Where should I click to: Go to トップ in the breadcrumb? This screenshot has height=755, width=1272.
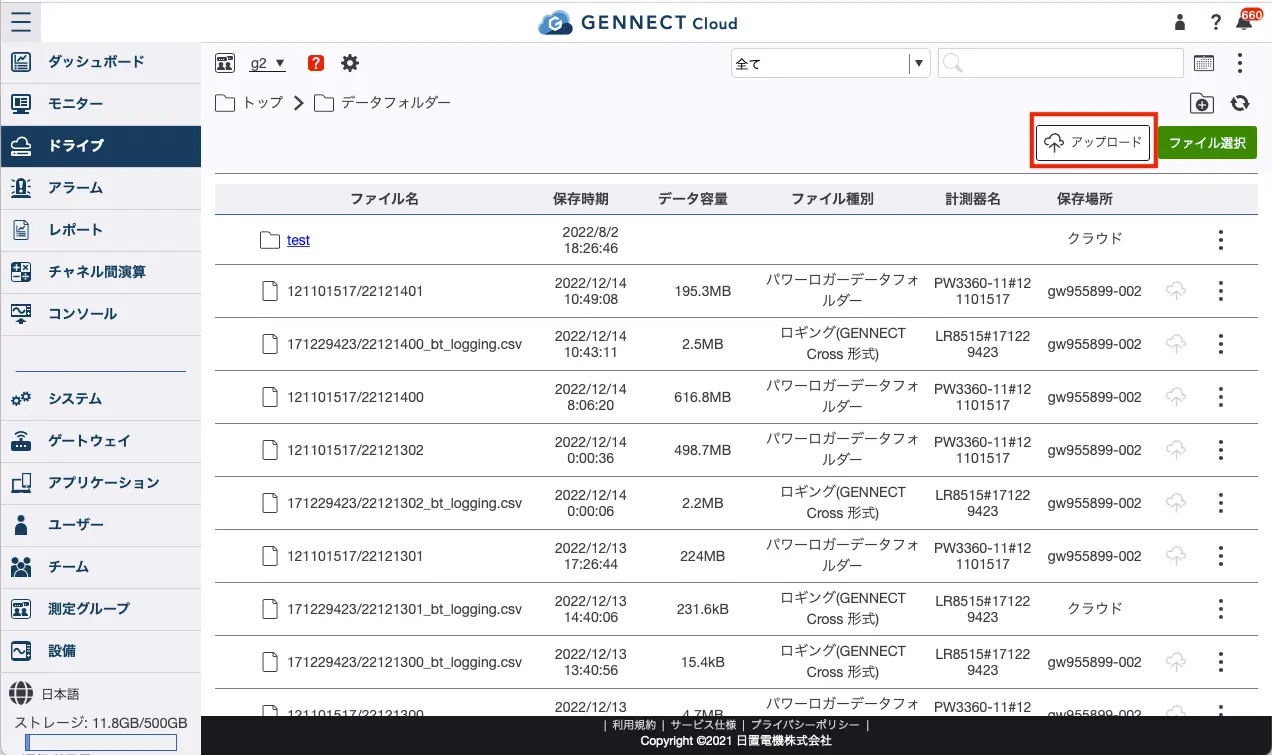click(x=263, y=102)
